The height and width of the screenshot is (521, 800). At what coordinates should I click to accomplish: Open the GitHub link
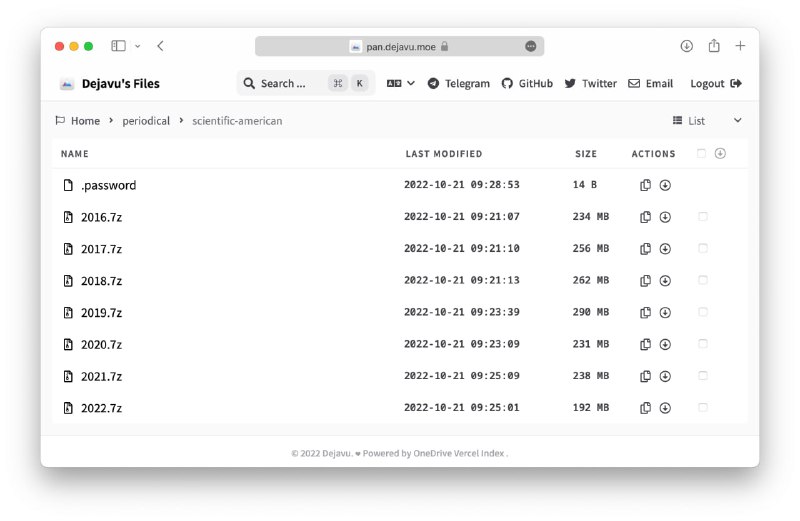(x=527, y=83)
